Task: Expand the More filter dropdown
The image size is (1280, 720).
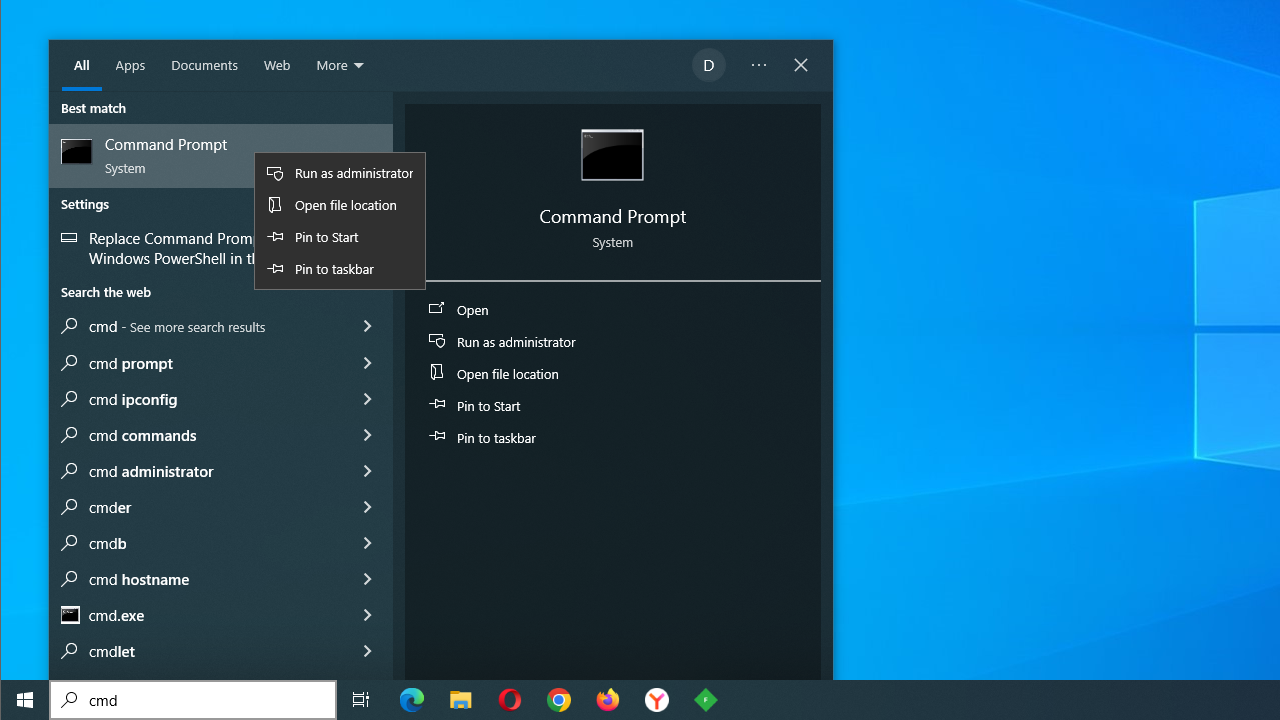Action: pyautogui.click(x=340, y=66)
